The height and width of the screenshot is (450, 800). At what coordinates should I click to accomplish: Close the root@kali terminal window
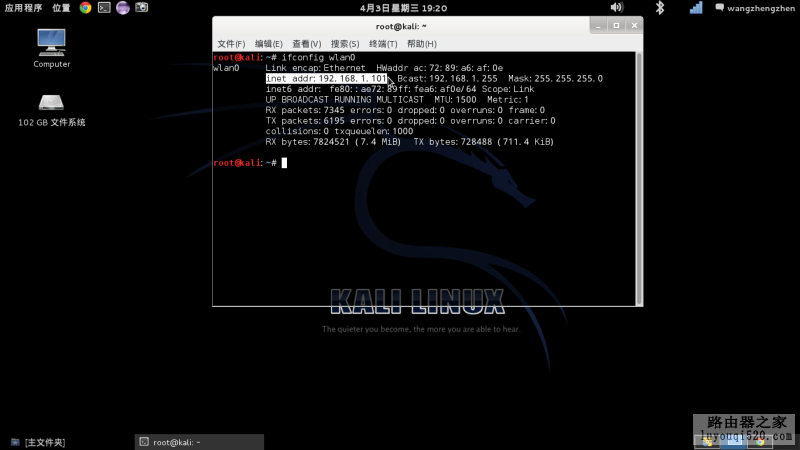pyautogui.click(x=634, y=26)
